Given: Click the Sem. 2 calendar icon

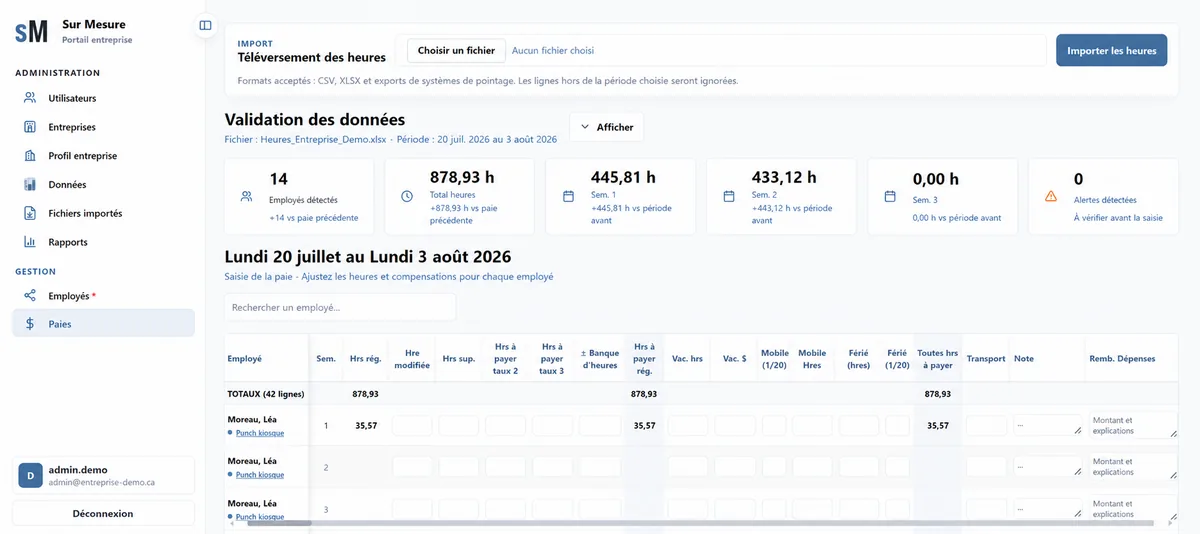Looking at the screenshot, I should tap(729, 196).
